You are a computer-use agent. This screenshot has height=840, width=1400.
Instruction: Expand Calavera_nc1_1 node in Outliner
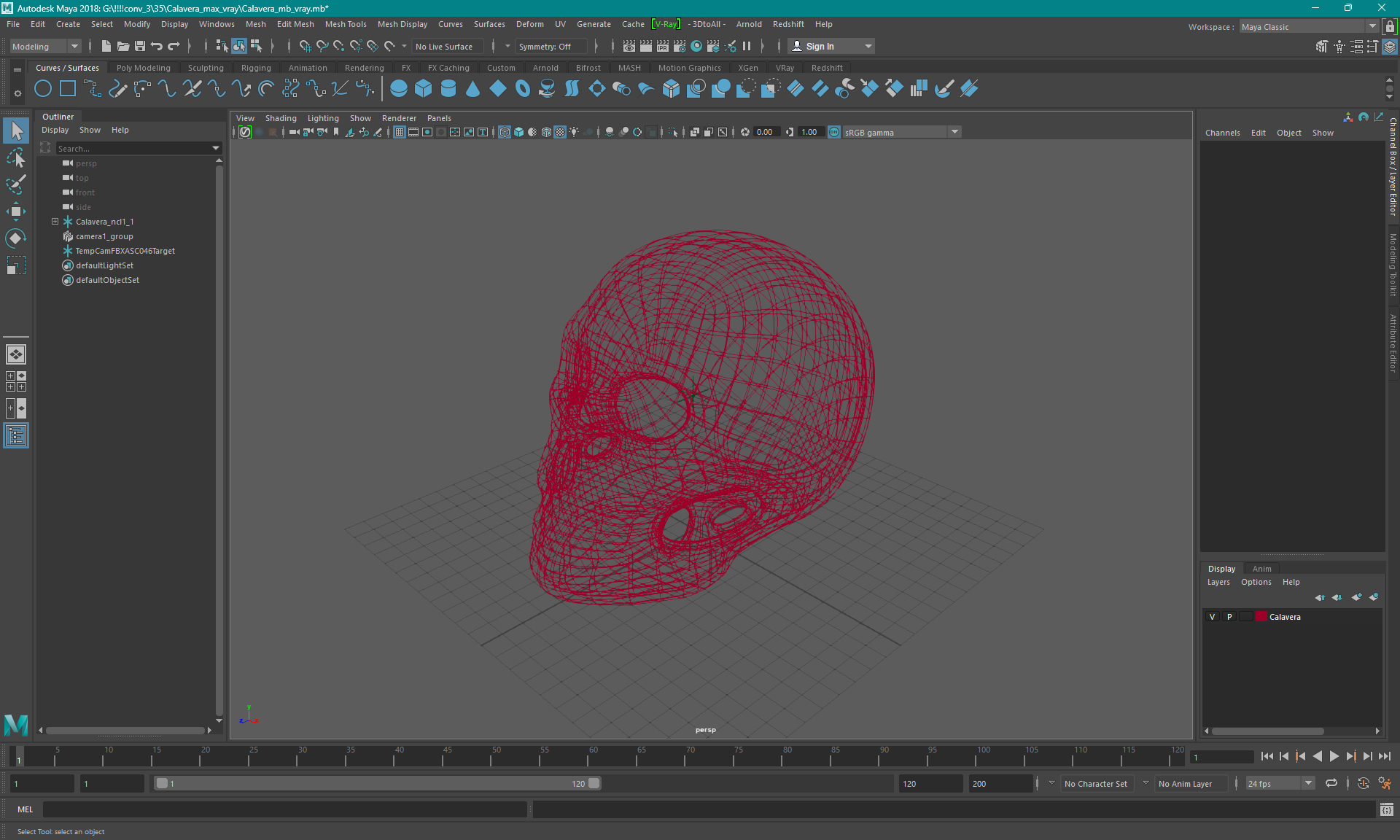point(55,221)
